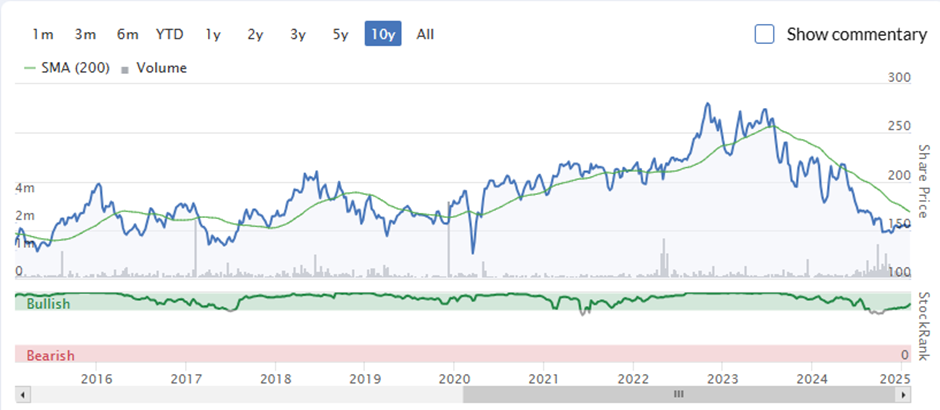The width and height of the screenshot is (940, 410).
Task: Show All available price history
Action: (426, 34)
